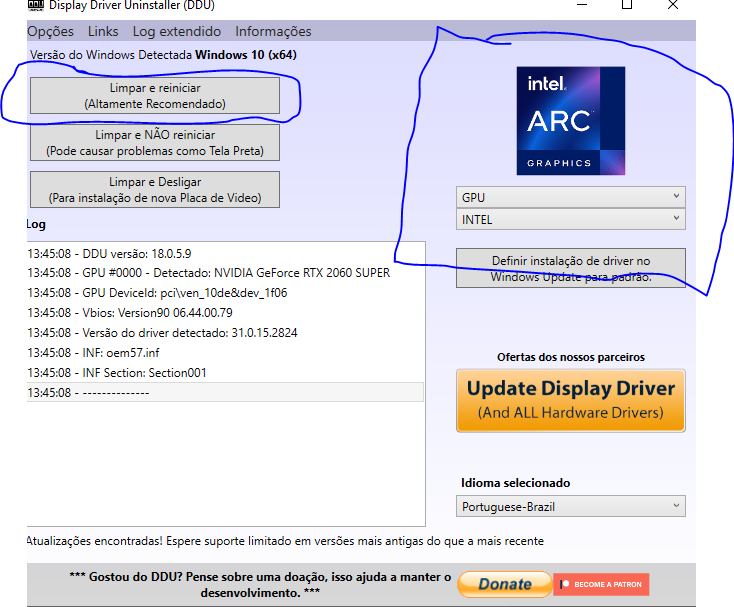
Task: Click the Donate button
Action: (505, 584)
